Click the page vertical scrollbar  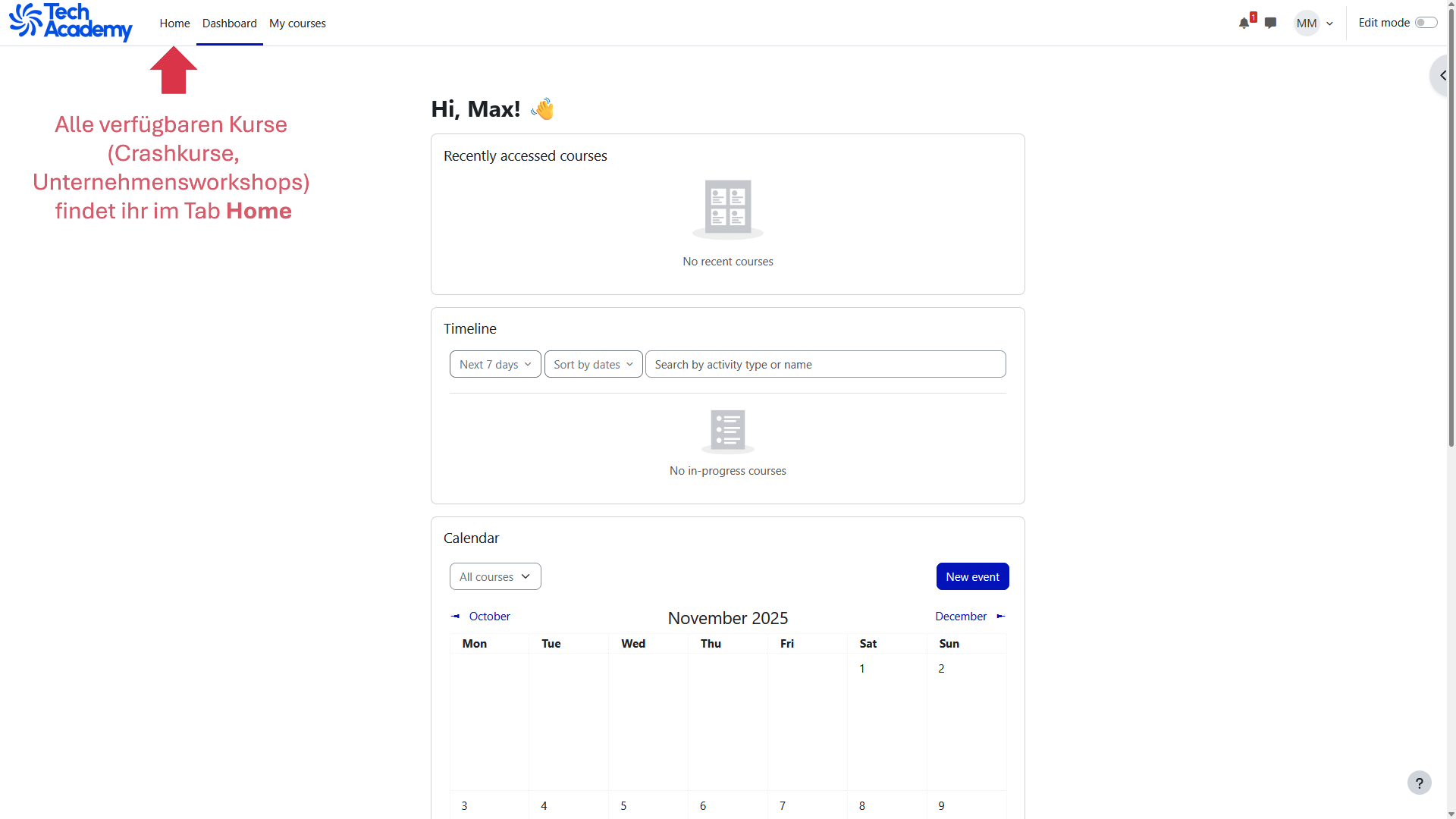click(1451, 227)
